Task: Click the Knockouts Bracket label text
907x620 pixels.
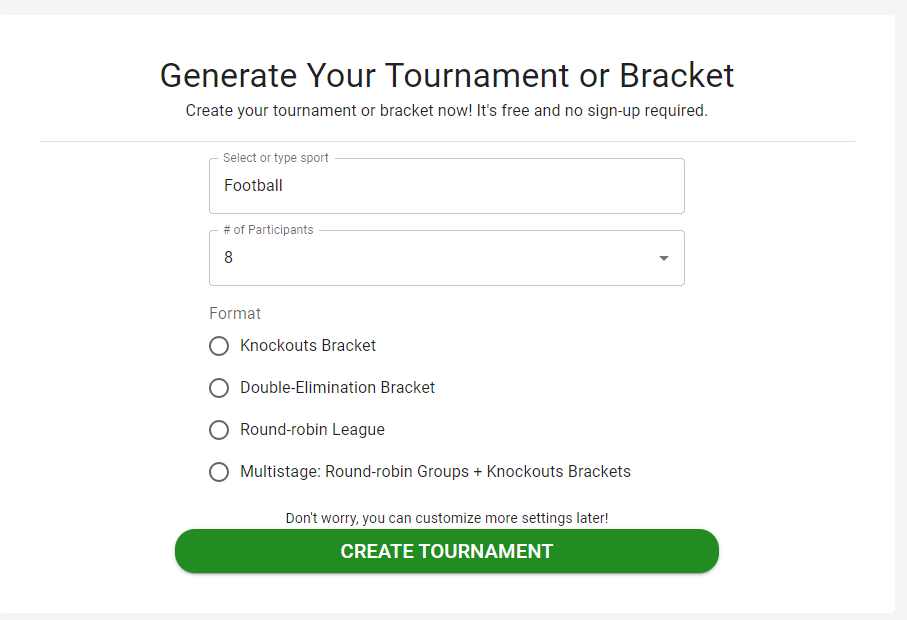Action: click(308, 346)
